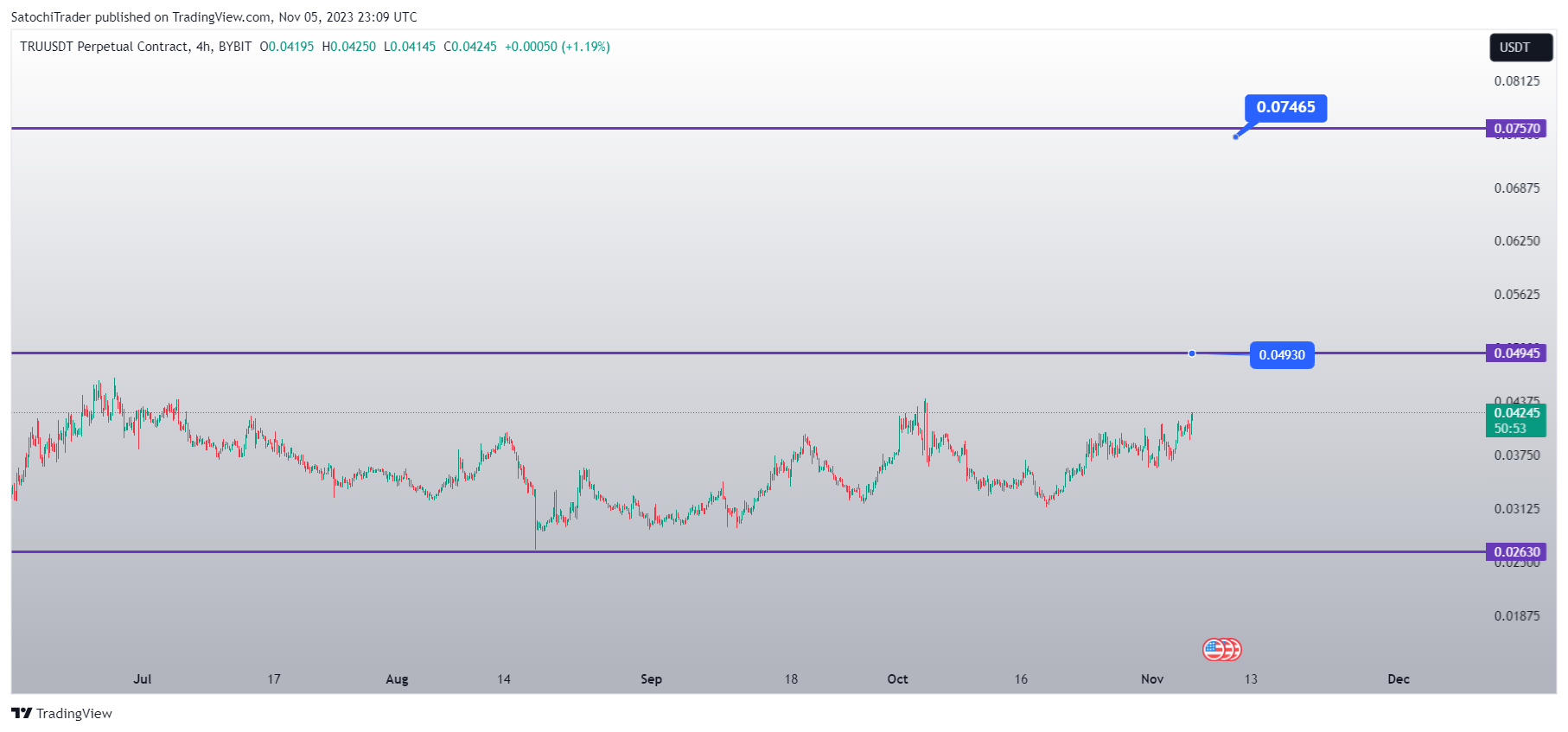Click the TradingView logo at bottom left
Viewport: 1568px width, 732px height.
(61, 713)
